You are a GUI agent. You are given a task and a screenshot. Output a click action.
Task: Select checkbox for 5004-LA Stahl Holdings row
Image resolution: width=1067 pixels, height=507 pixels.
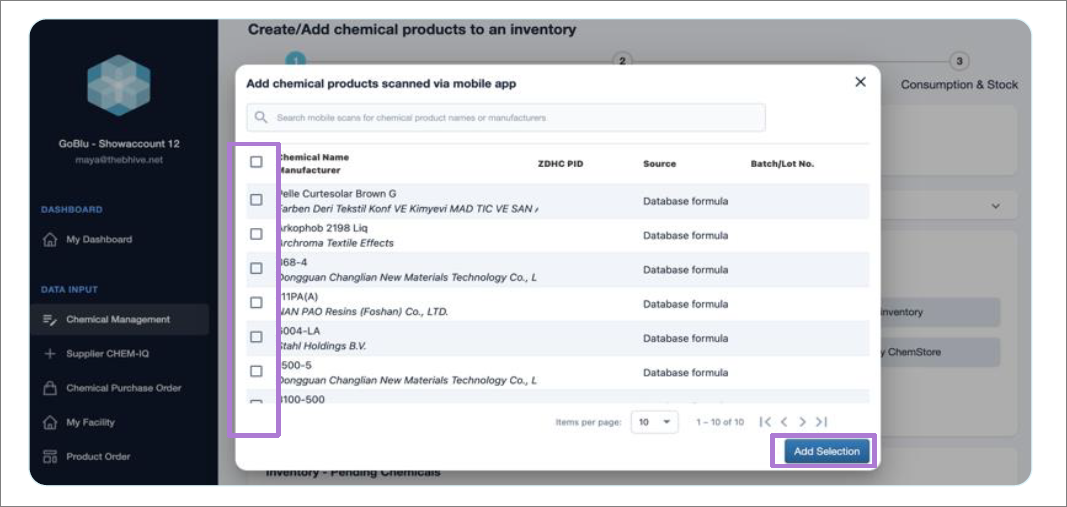point(257,338)
